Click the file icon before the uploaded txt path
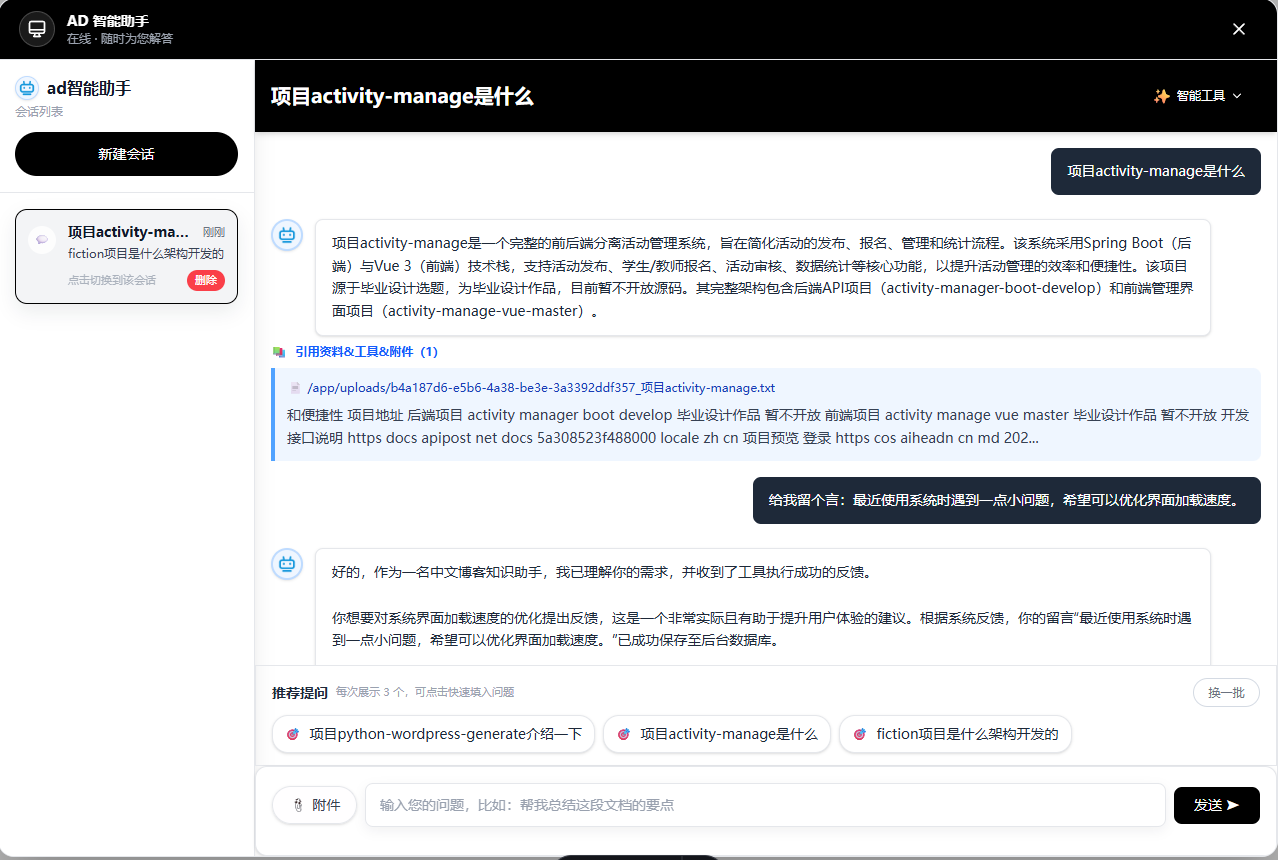1278x860 pixels. tap(295, 388)
